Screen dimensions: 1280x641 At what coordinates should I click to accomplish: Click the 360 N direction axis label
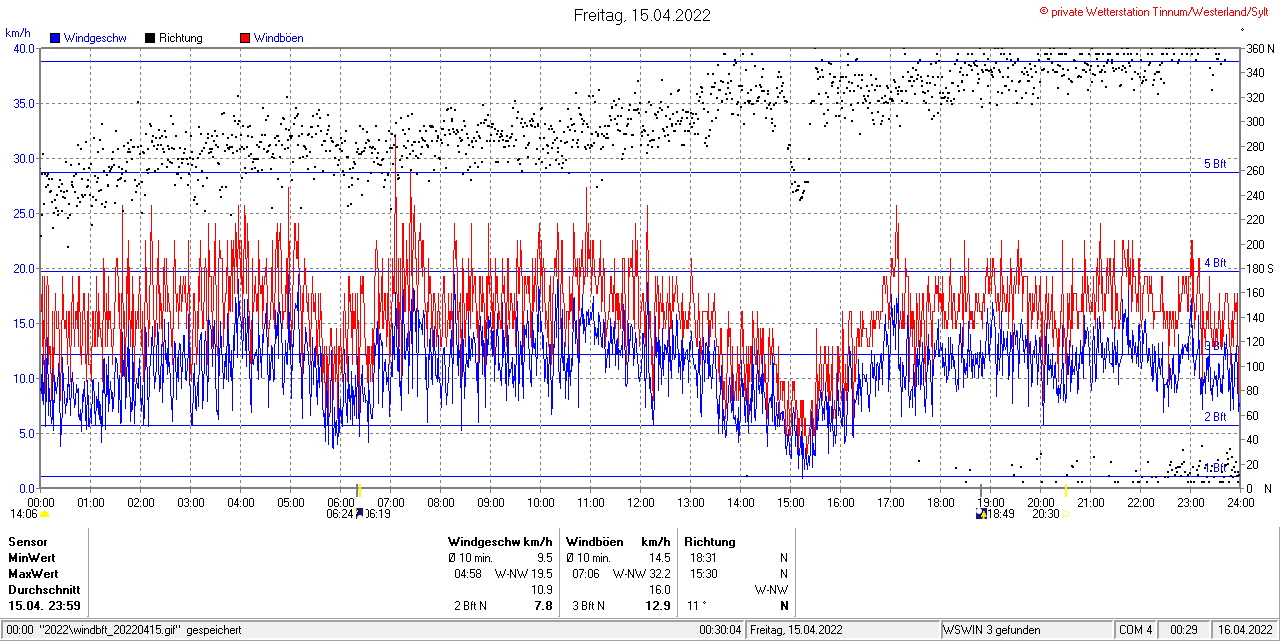1260,48
